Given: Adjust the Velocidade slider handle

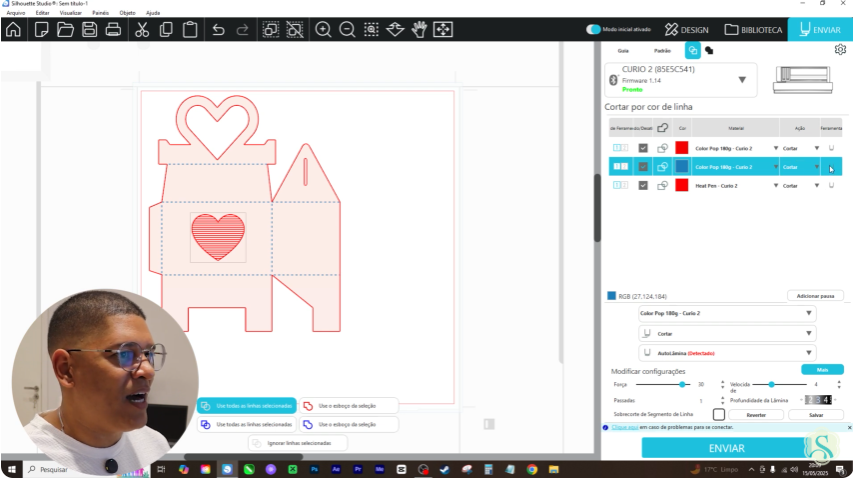Looking at the screenshot, I should pyautogui.click(x=771, y=384).
